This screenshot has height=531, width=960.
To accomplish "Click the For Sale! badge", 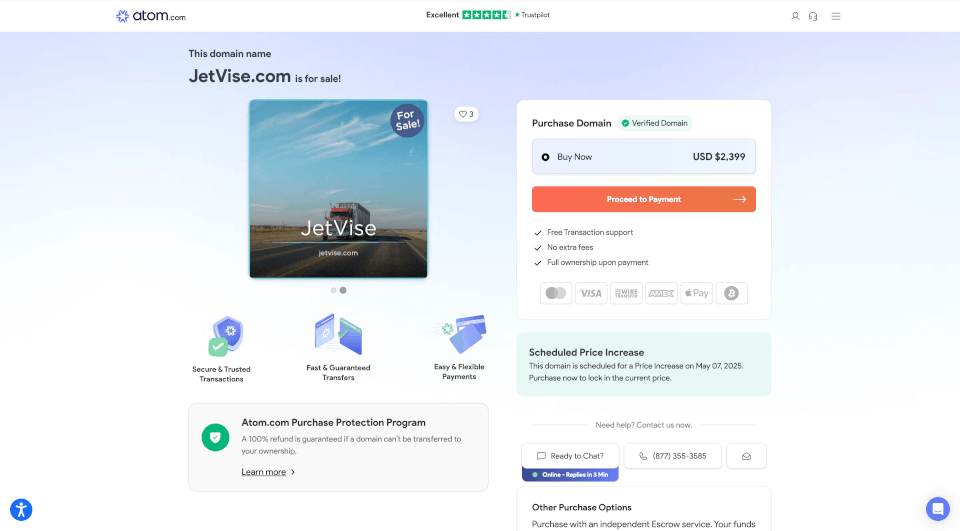I will [407, 121].
